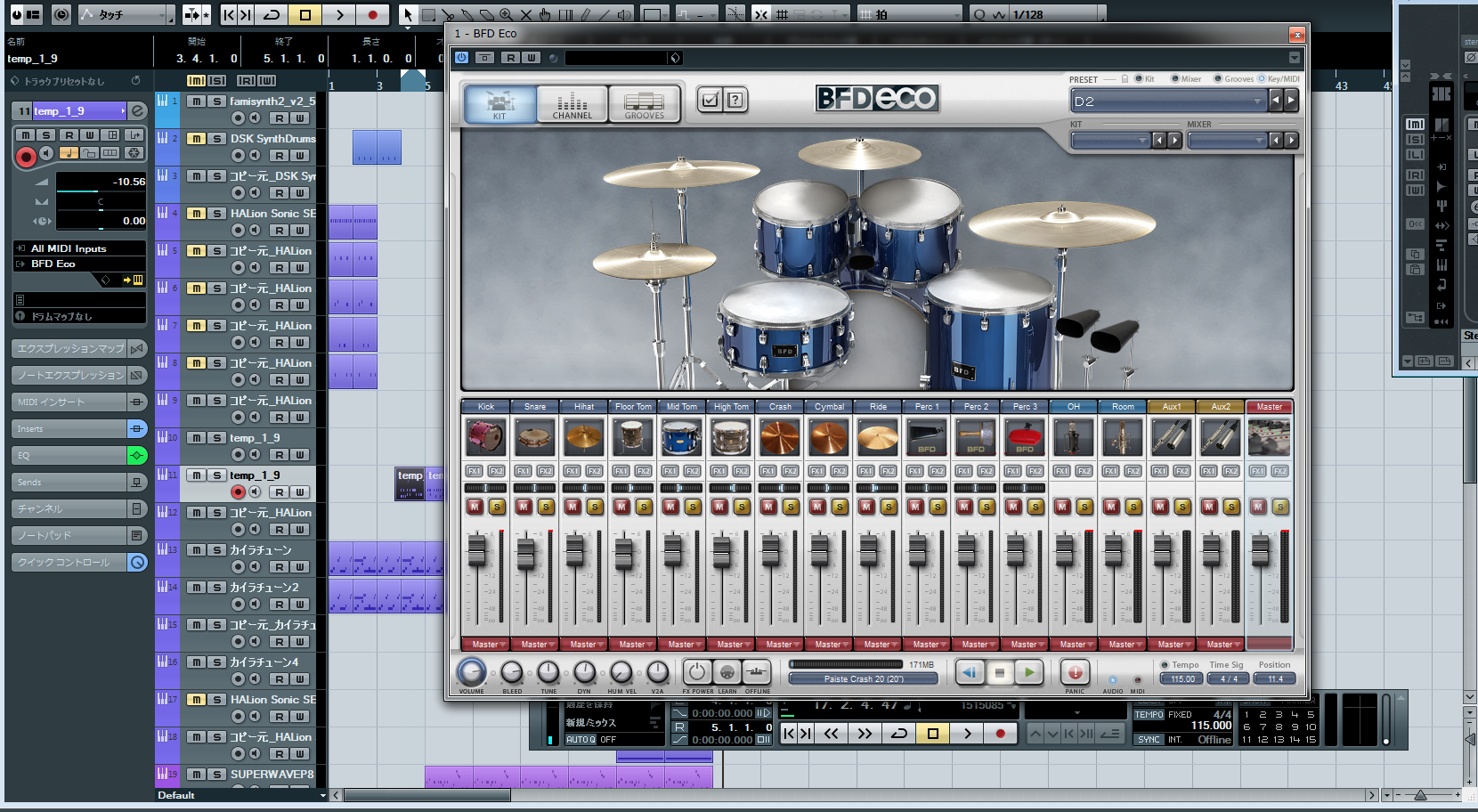Click the Master channel volume fader
1478x812 pixels.
pos(1260,550)
